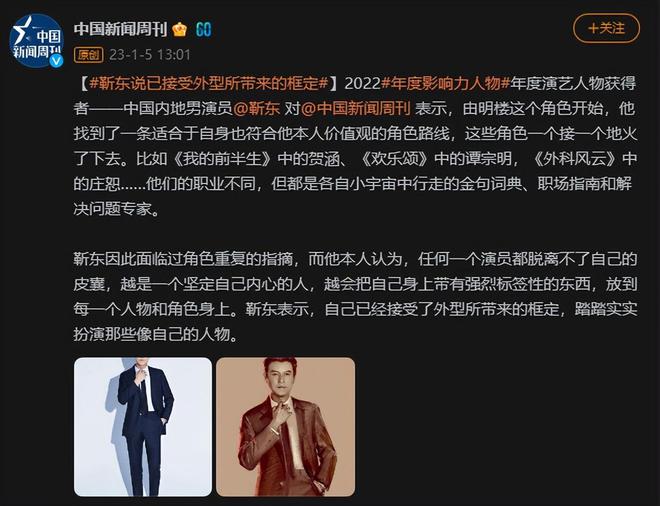
Task: Click the post timestamp 23-1-5 13:01
Action: (x=150, y=55)
